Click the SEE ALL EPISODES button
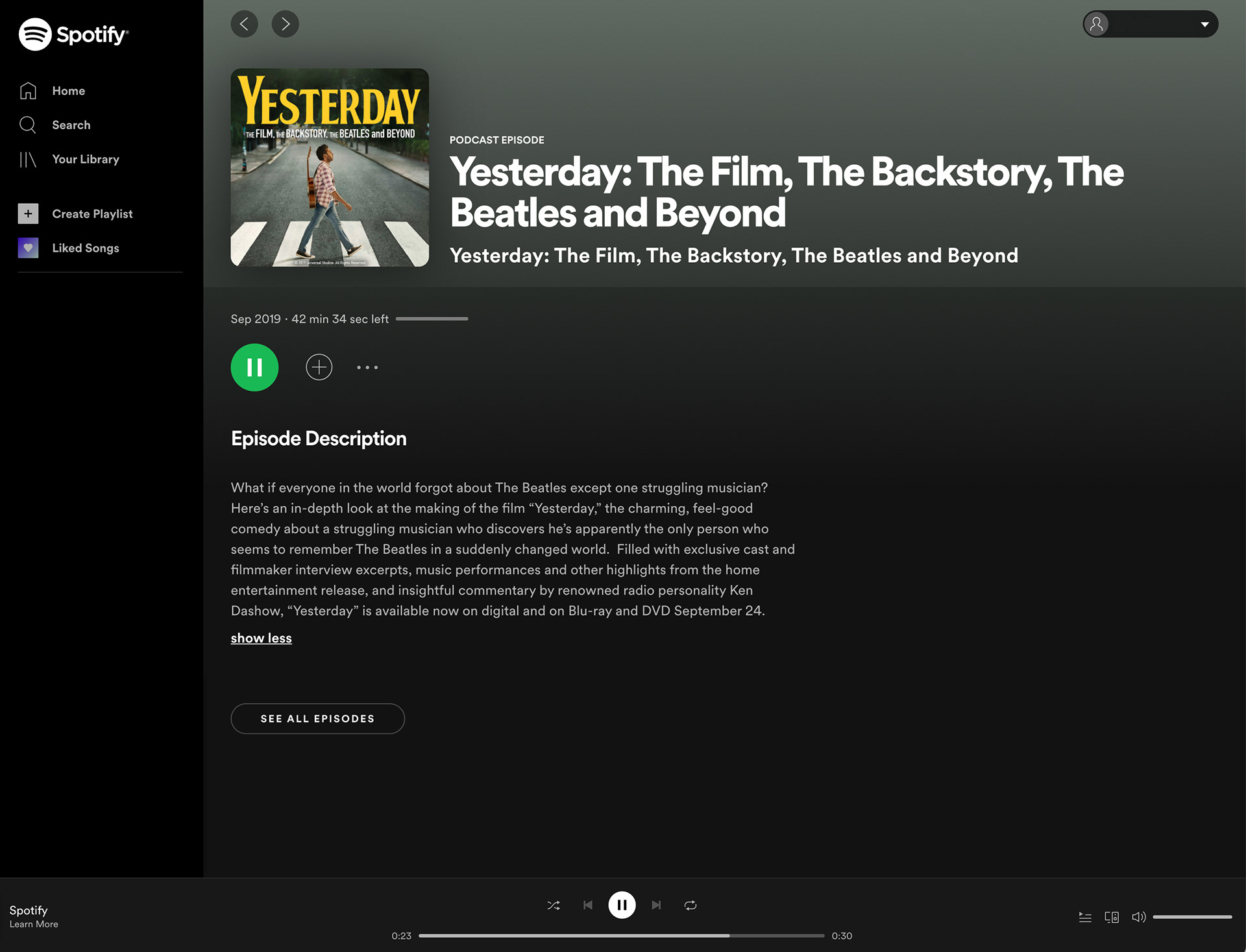The image size is (1246, 952). (x=317, y=718)
